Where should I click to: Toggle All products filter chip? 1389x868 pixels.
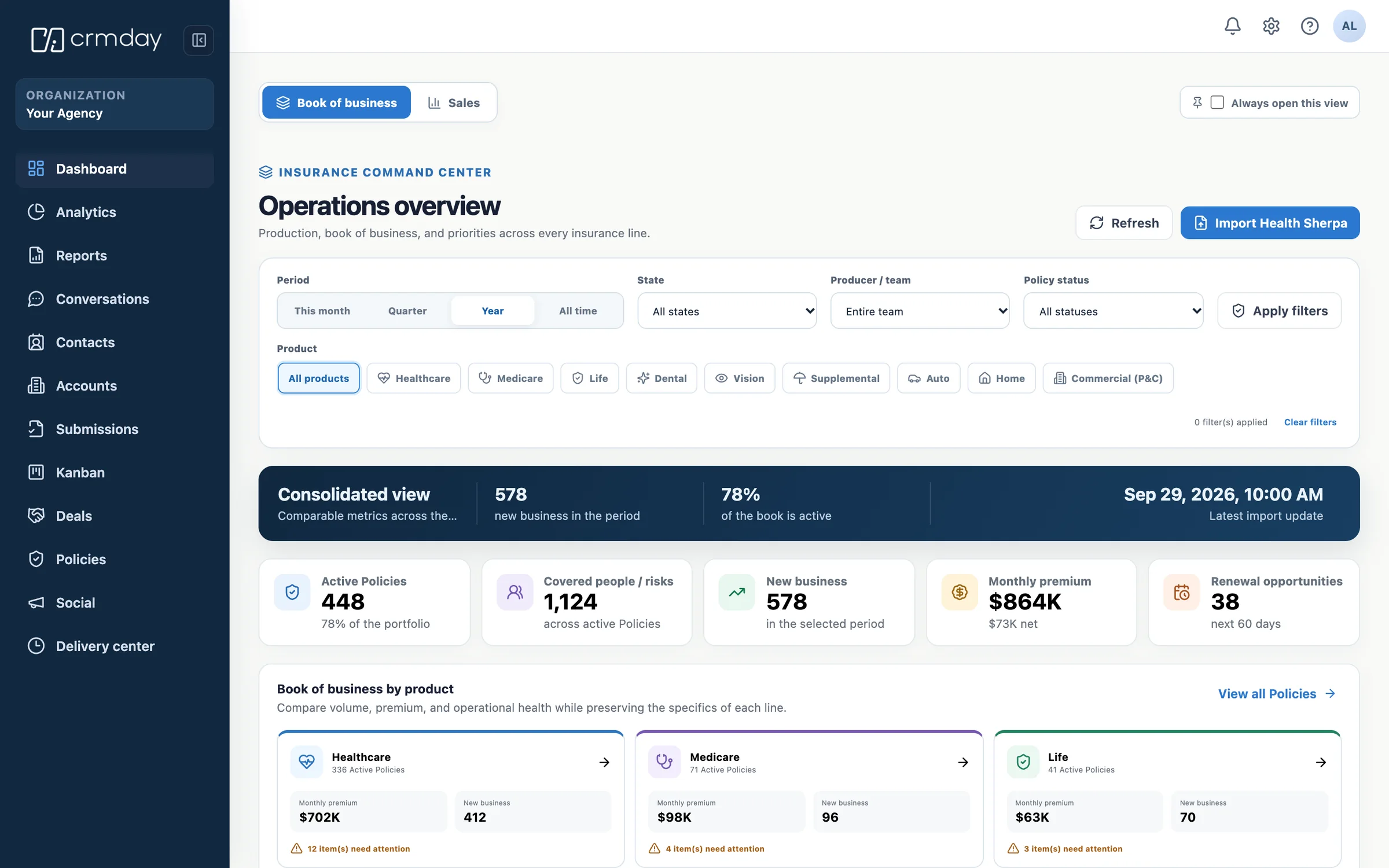[319, 378]
